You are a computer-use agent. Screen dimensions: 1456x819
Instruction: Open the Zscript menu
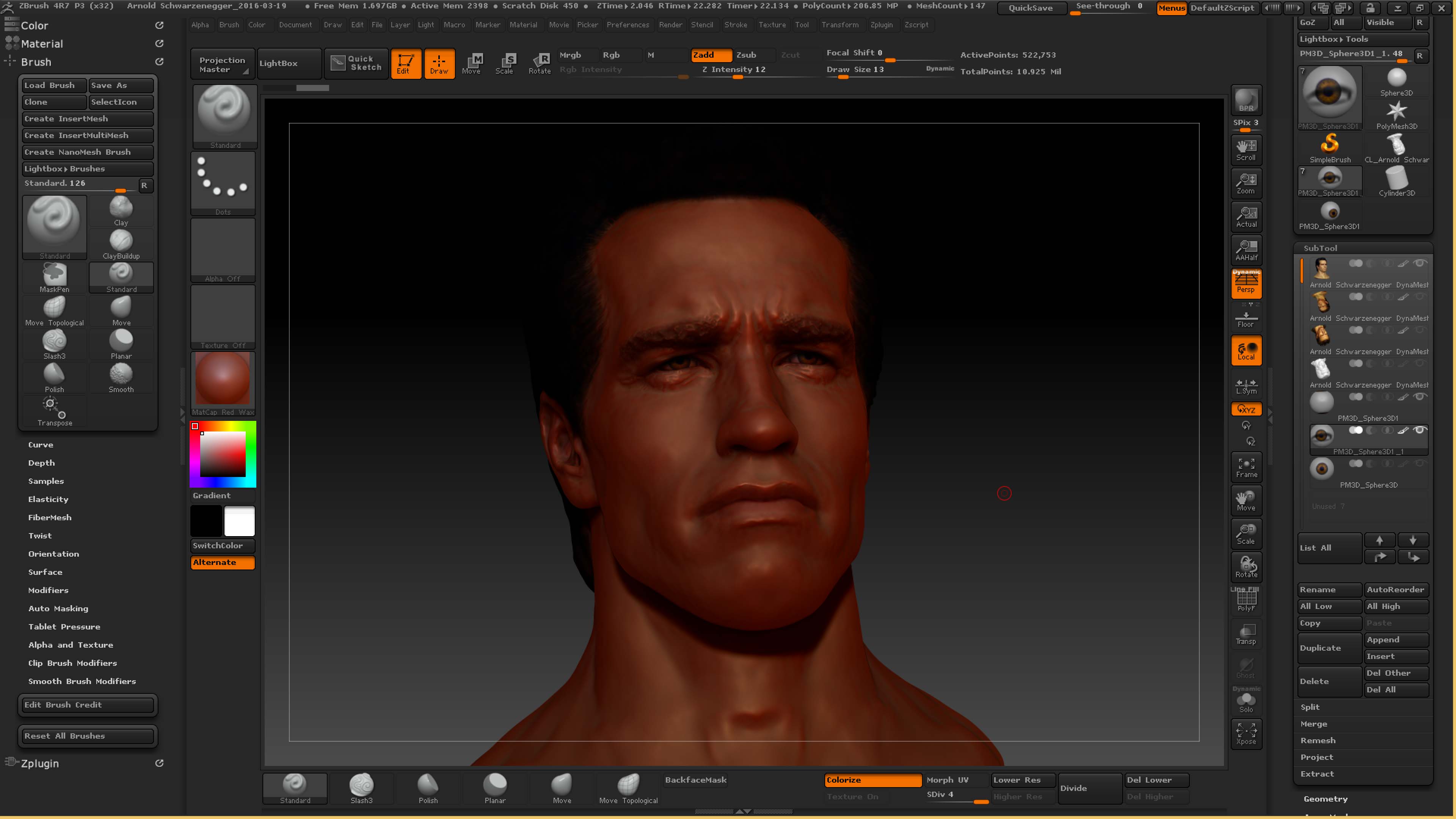[x=916, y=25]
